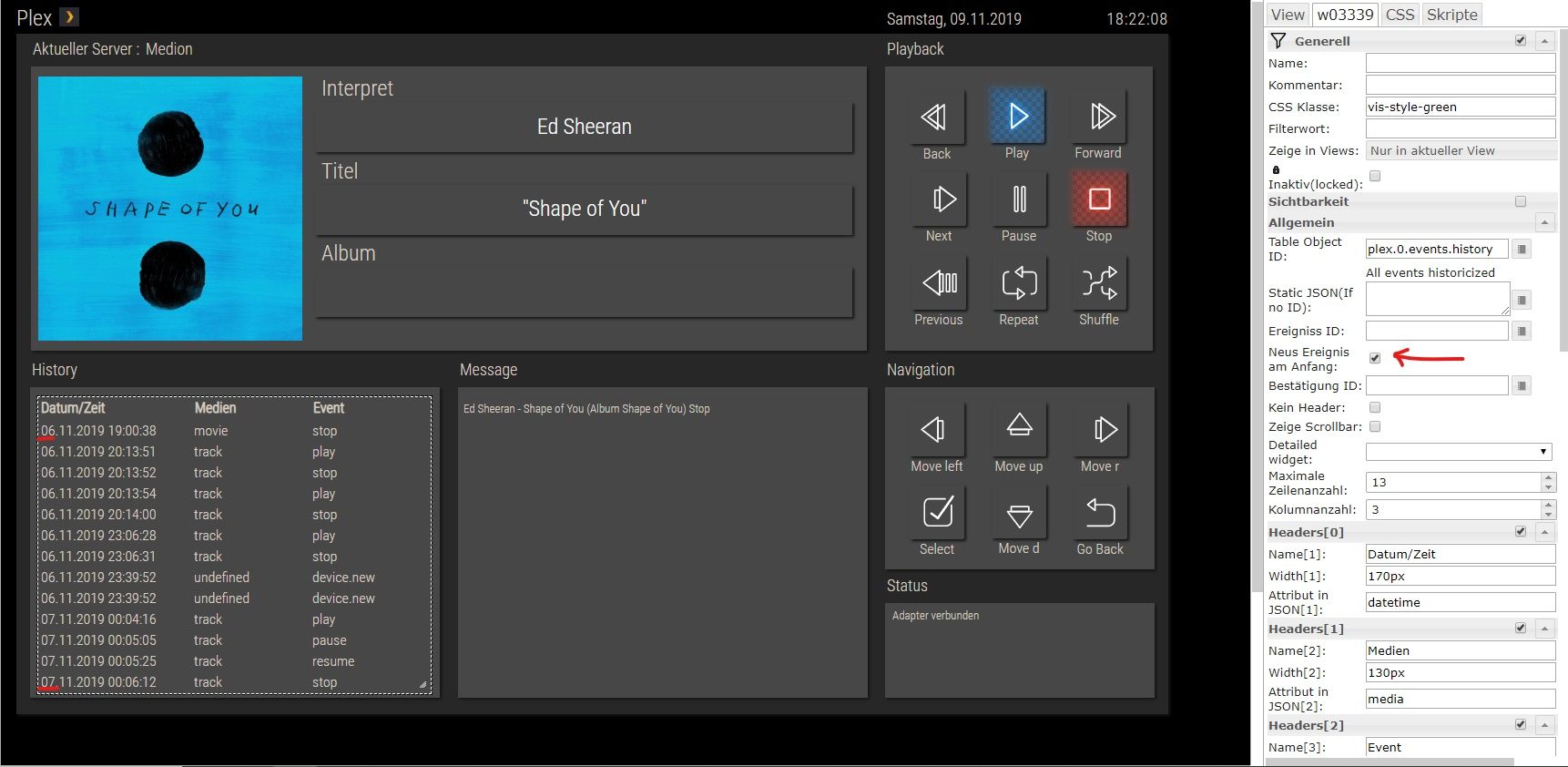Switch to the Skripte tab

point(1451,15)
